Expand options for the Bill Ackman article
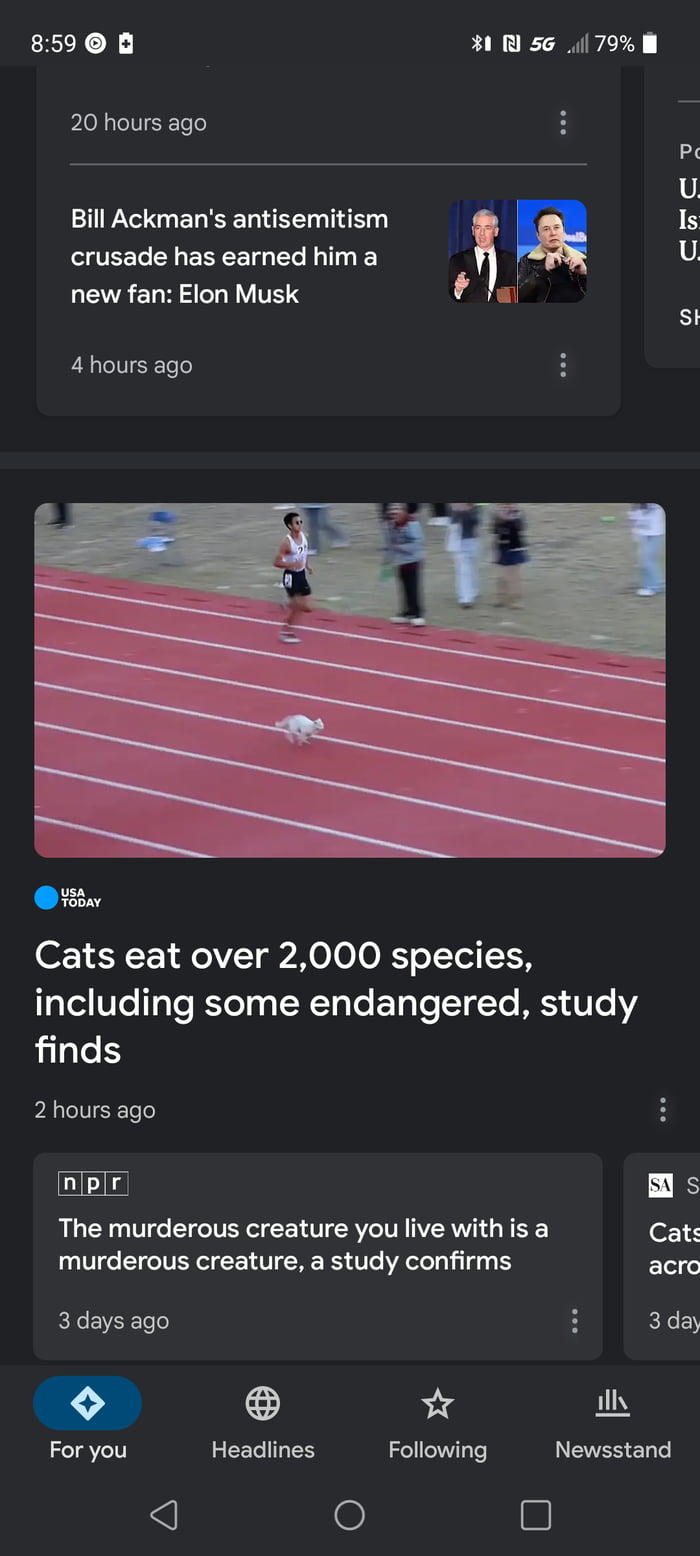 pos(563,366)
